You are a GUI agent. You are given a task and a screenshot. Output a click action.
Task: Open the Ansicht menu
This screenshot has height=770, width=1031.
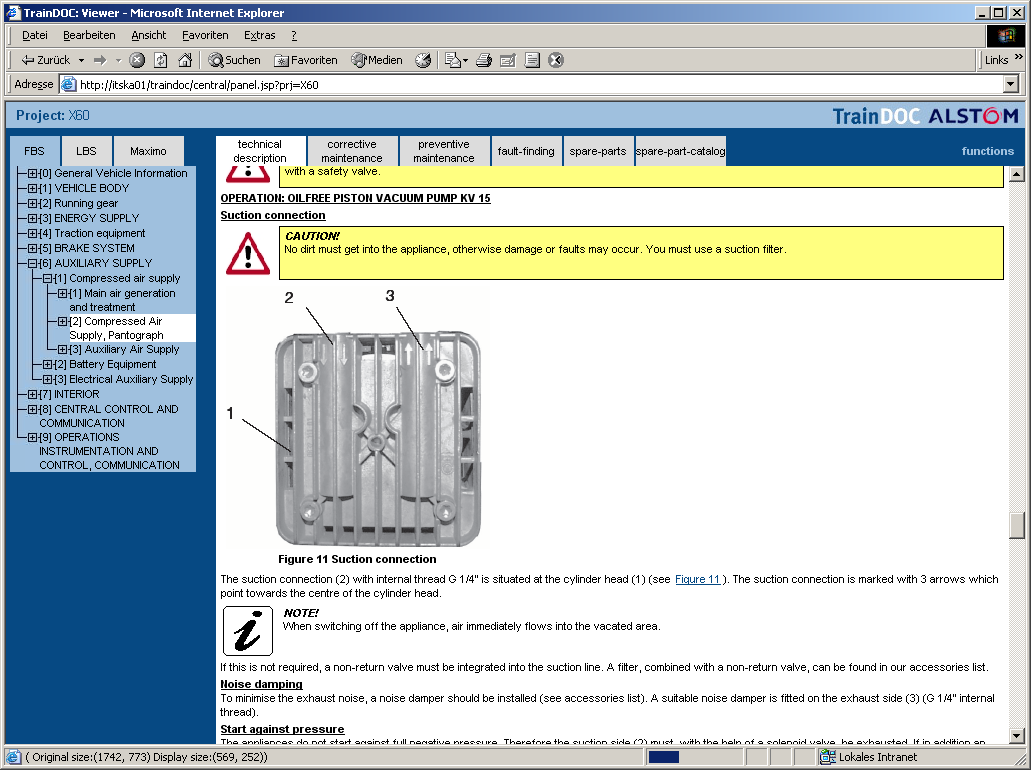coord(149,35)
